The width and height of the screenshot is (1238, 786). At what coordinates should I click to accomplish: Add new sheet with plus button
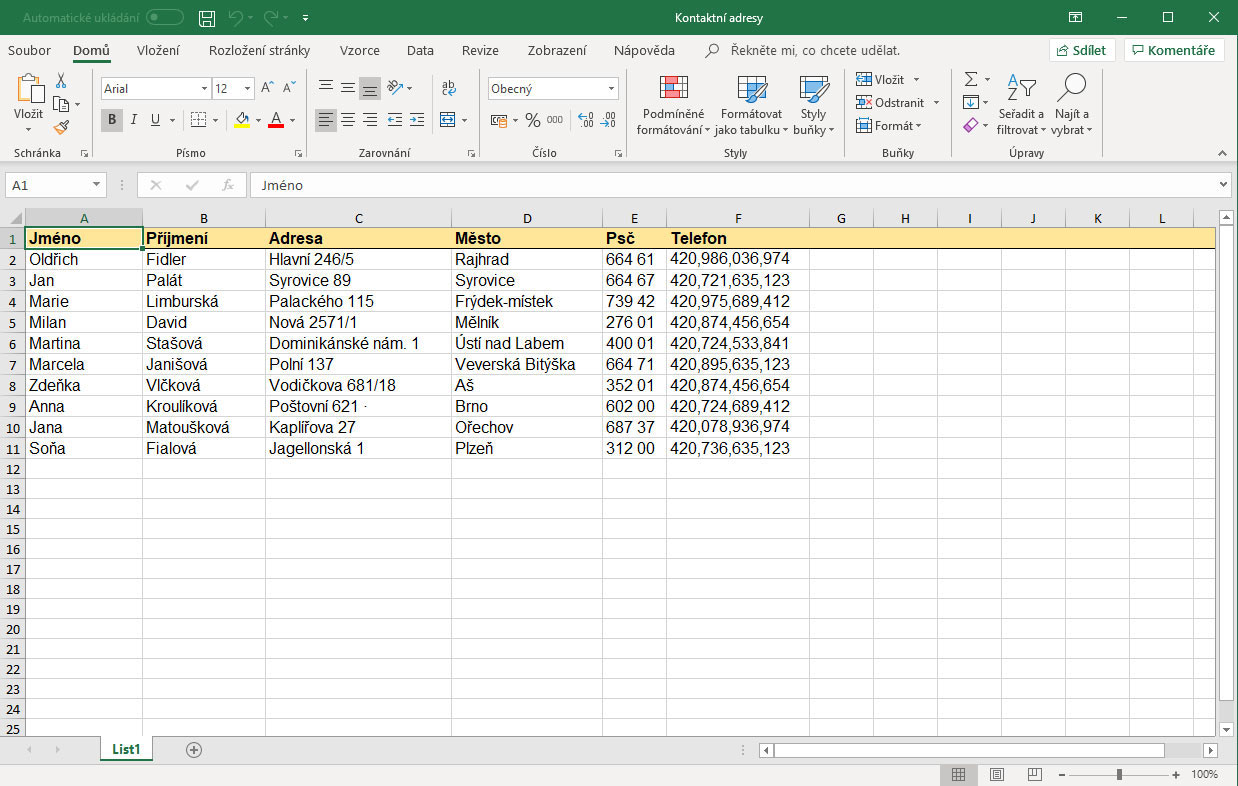(194, 750)
